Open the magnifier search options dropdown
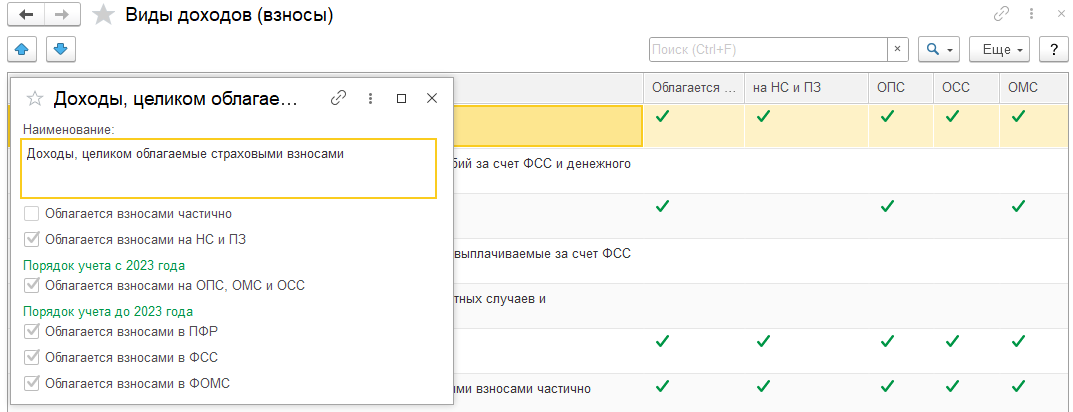1073x412 pixels. (939, 49)
